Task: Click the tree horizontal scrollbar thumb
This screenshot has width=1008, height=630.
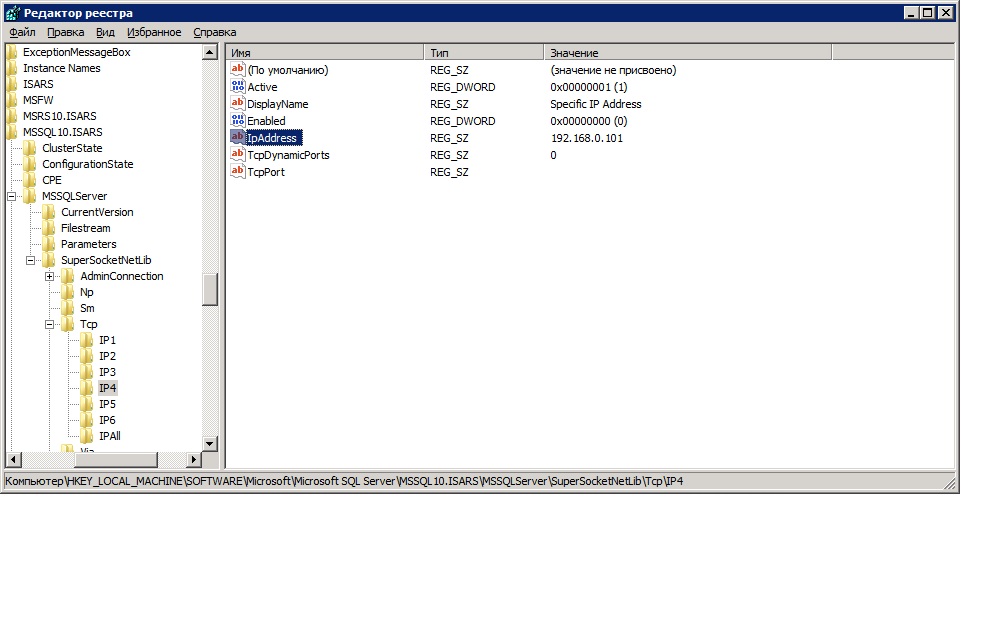Action: (x=116, y=459)
